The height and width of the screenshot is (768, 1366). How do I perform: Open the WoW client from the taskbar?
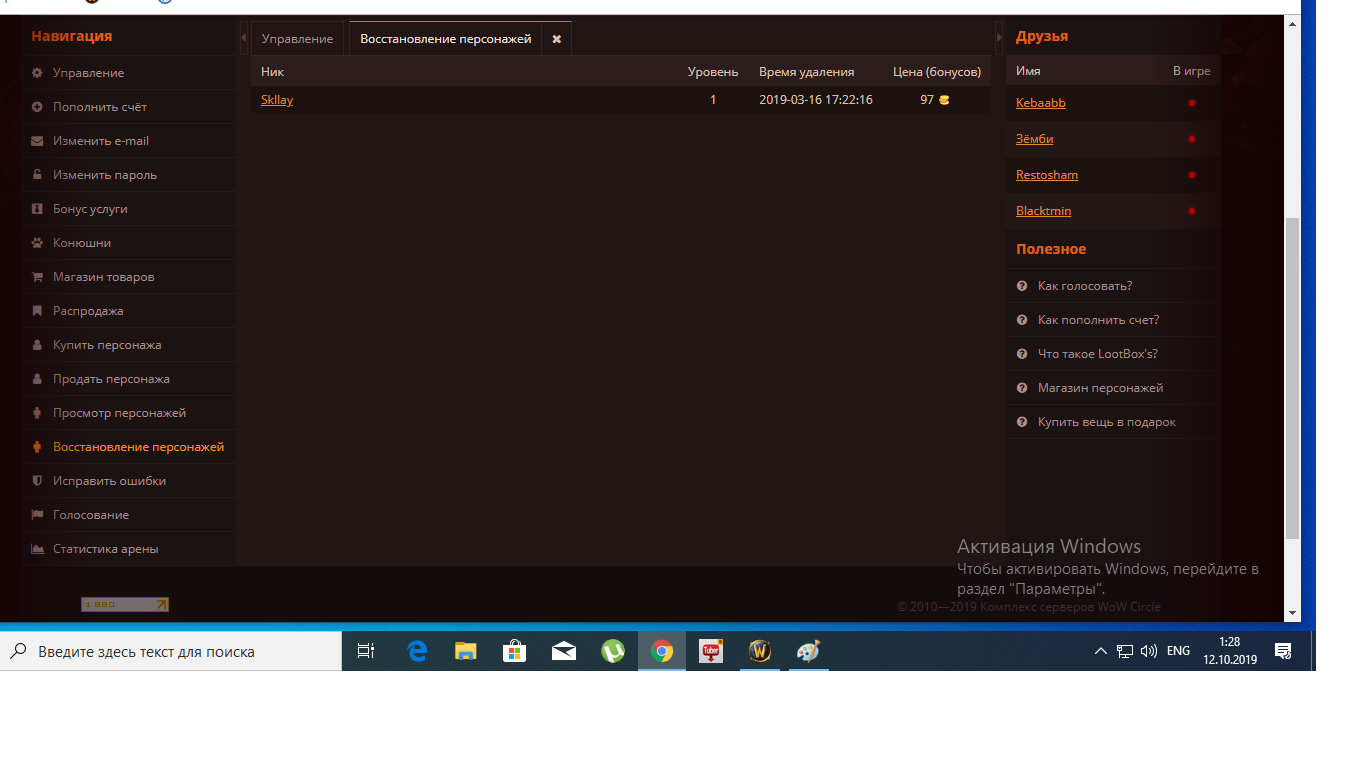(760, 651)
